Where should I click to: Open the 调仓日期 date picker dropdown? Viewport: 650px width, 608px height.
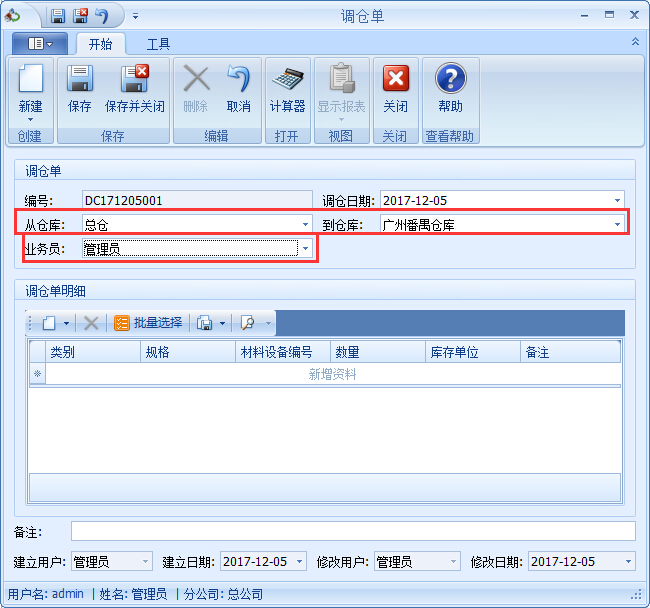pos(617,200)
